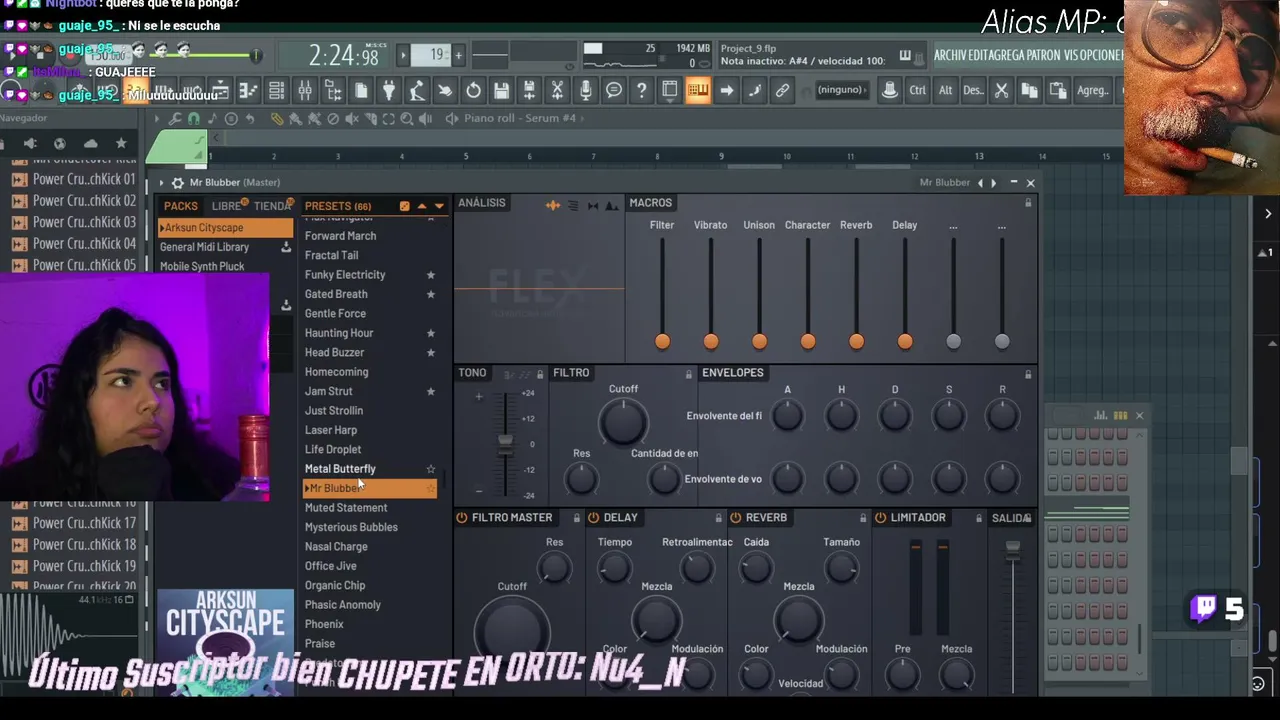Image resolution: width=1280 pixels, height=720 pixels.
Task: Click the Alt key button in toolbar
Action: pyautogui.click(x=945, y=90)
